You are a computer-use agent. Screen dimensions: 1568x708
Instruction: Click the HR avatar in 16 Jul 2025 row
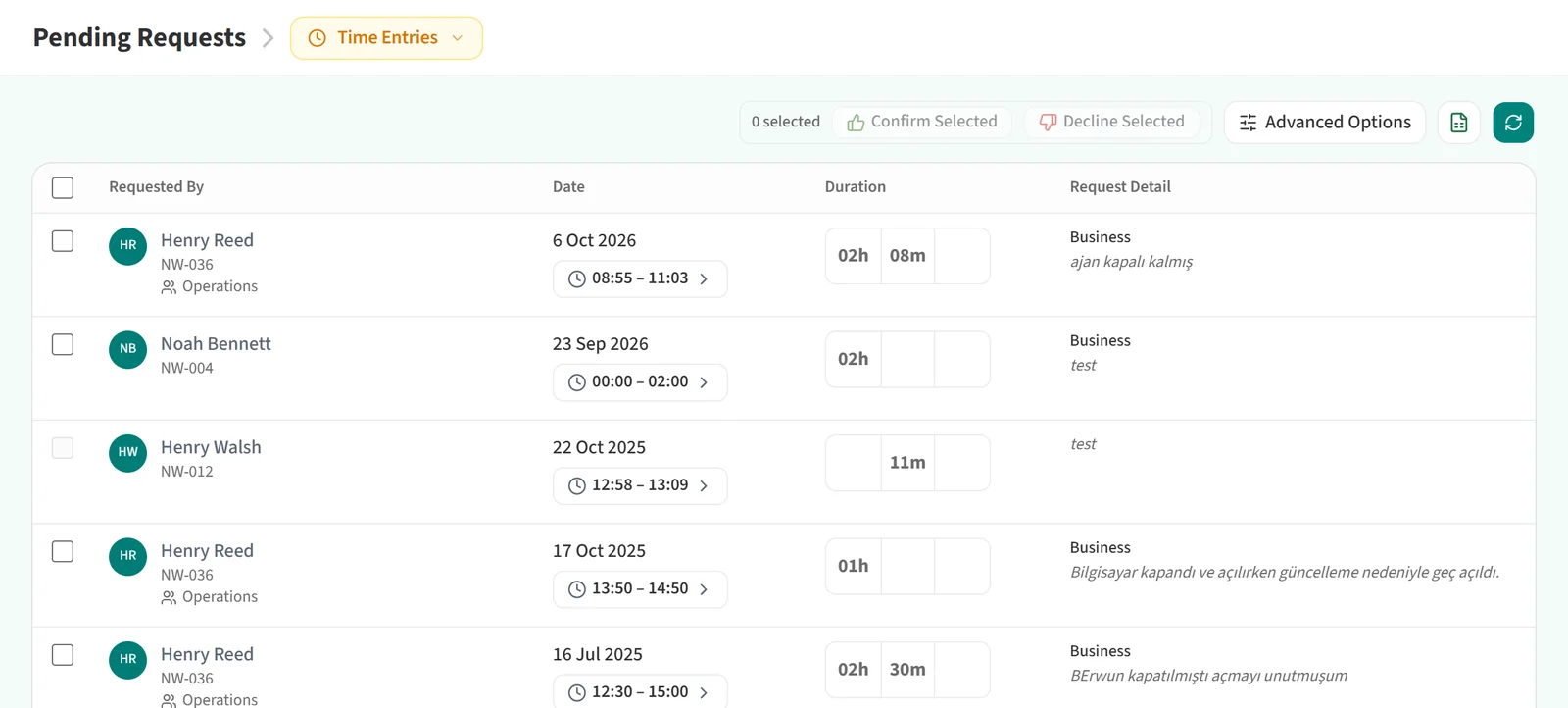[127, 660]
